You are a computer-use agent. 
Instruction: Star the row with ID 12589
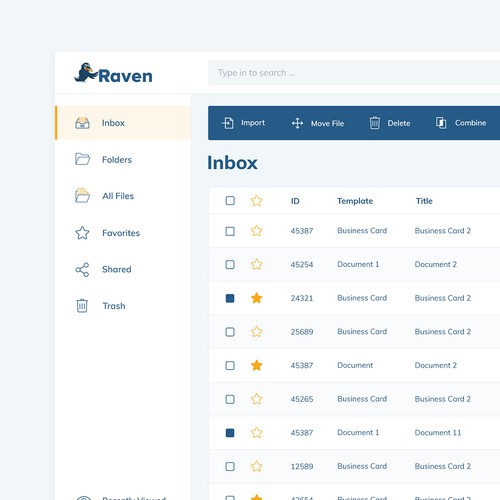[257, 466]
